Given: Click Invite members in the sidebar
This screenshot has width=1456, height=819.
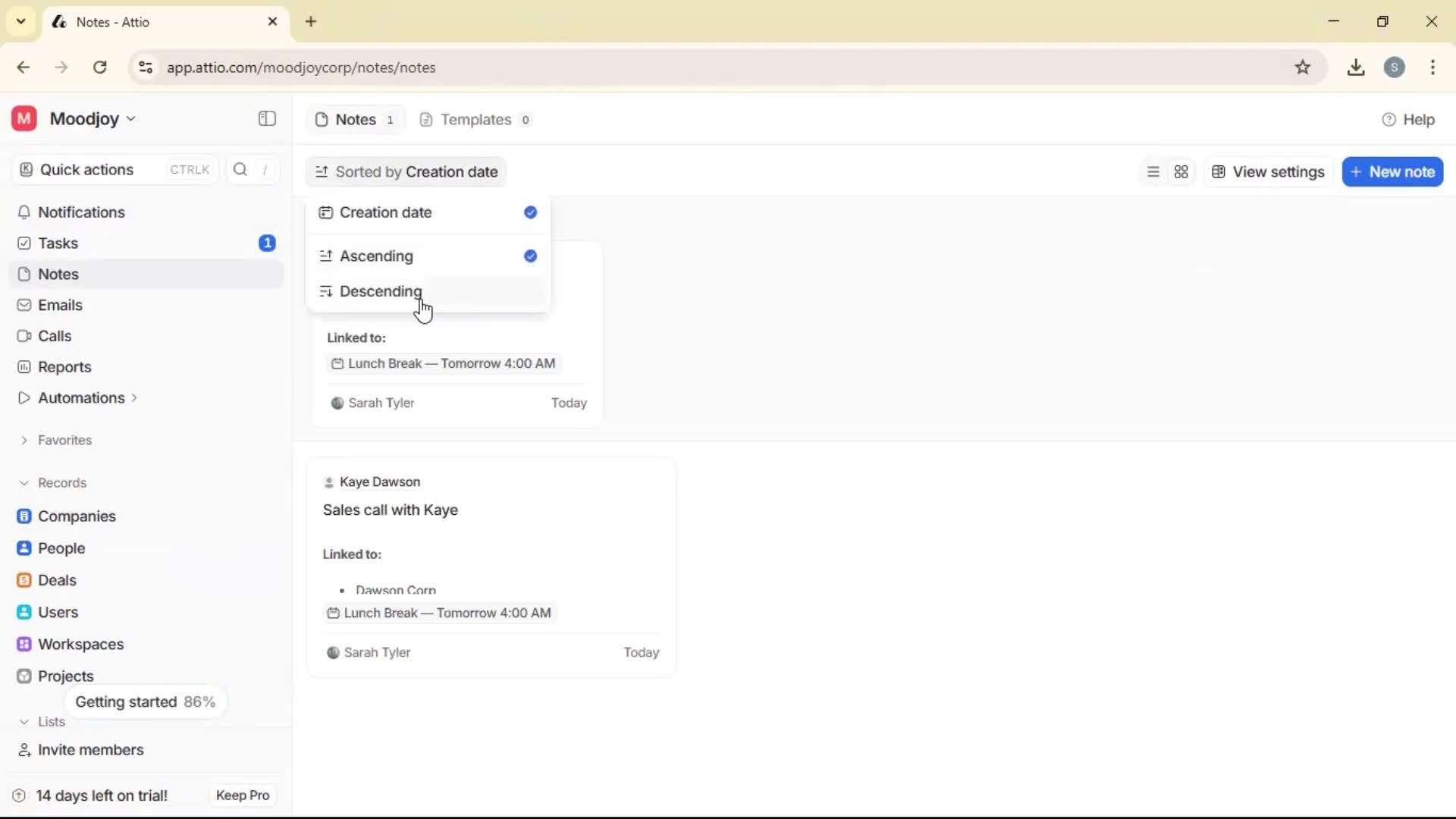Looking at the screenshot, I should (x=89, y=750).
